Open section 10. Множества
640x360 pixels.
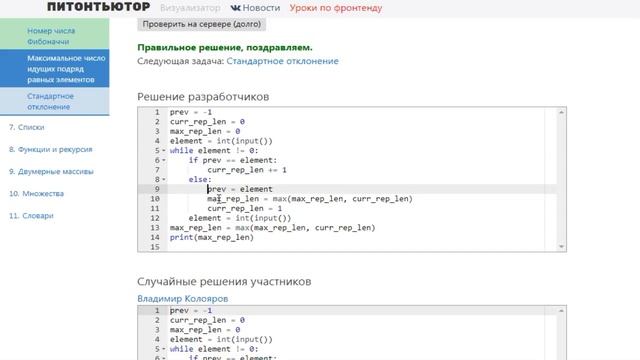36,193
